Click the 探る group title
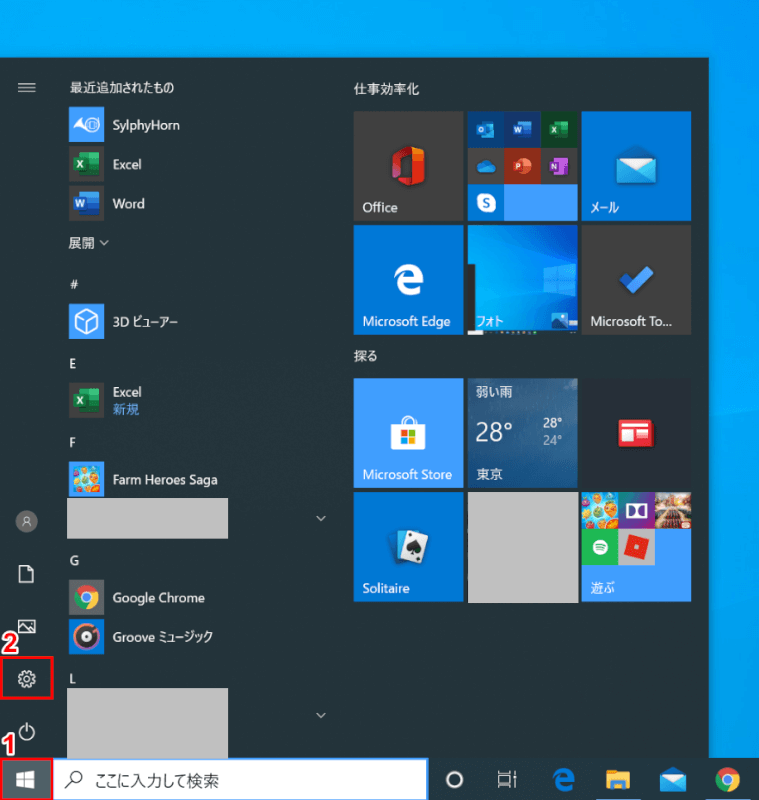 365,356
